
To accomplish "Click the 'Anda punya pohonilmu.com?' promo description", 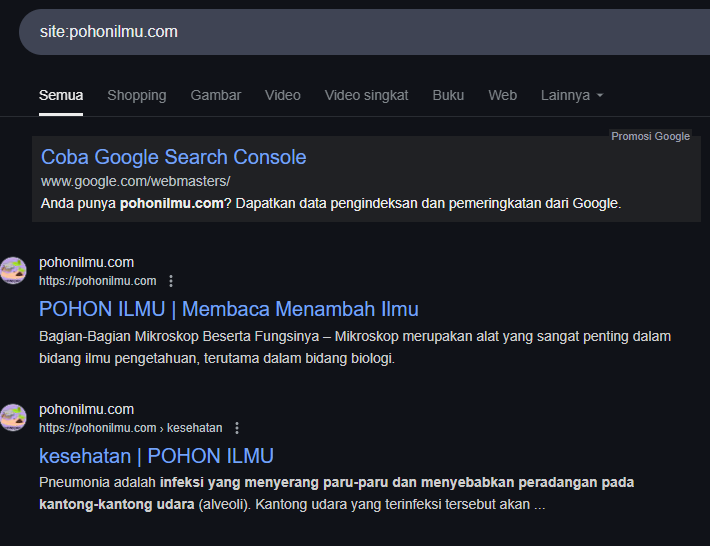I will [331, 203].
